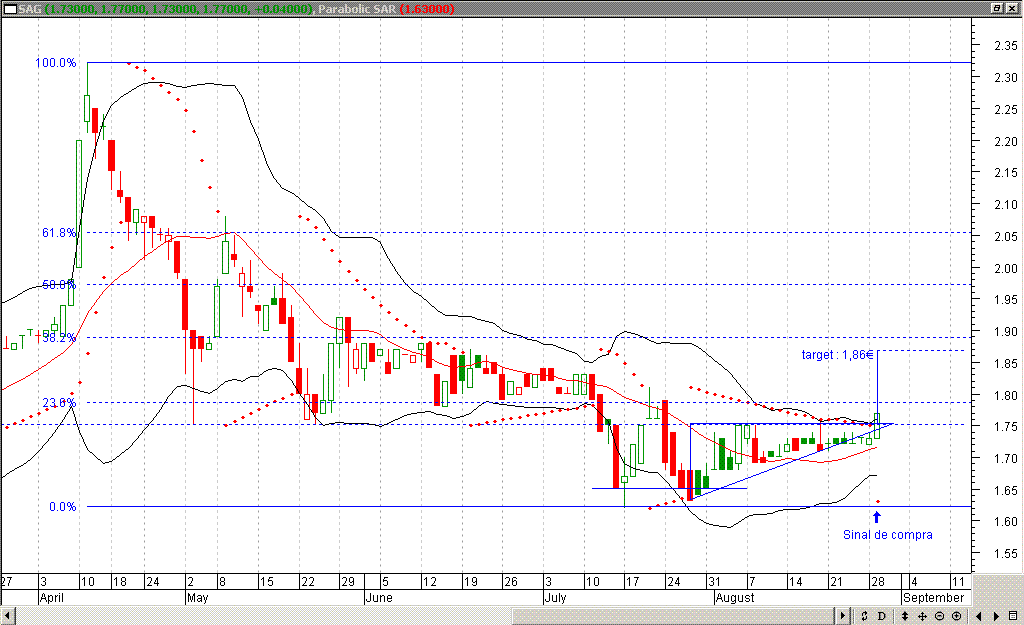The height and width of the screenshot is (625, 1024).
Task: Click the vertical rescale double-arrow icon
Action: point(904,616)
